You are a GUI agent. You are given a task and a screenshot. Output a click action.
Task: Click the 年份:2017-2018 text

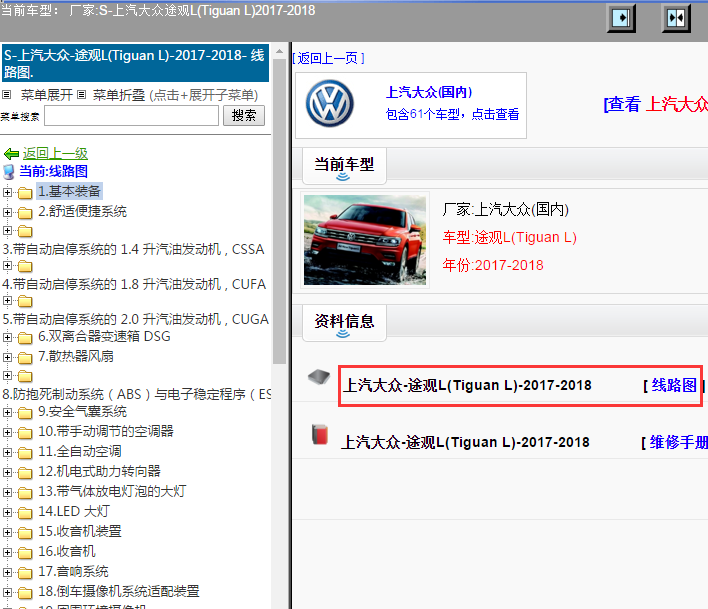(x=493, y=265)
